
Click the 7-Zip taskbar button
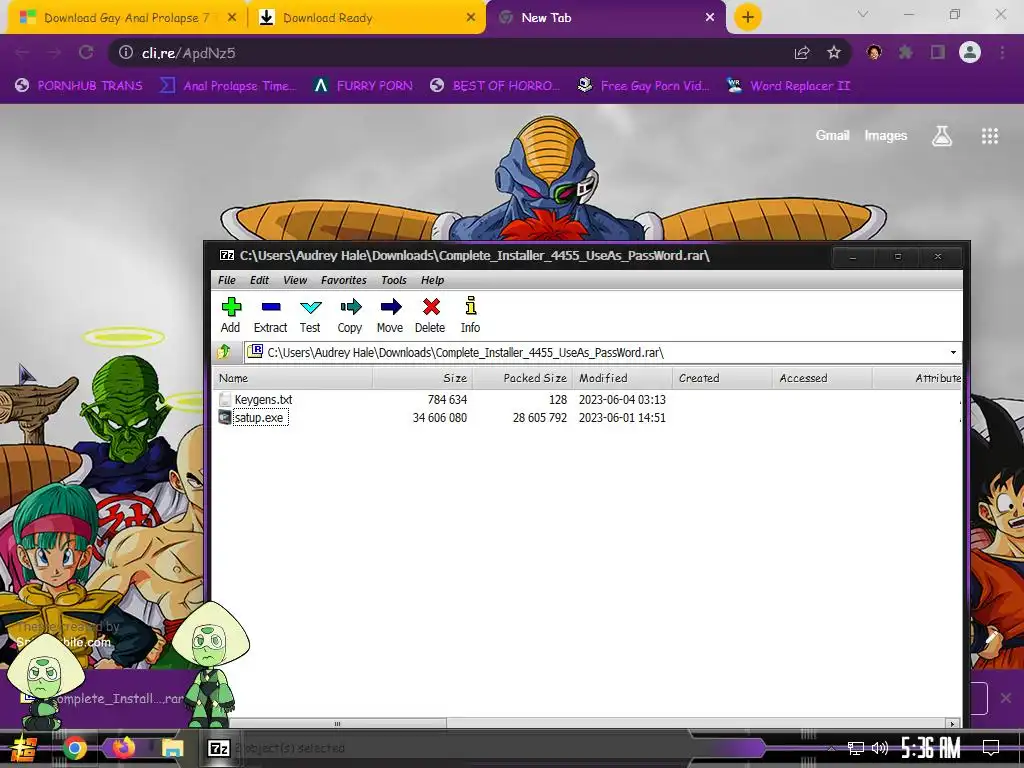tap(219, 748)
